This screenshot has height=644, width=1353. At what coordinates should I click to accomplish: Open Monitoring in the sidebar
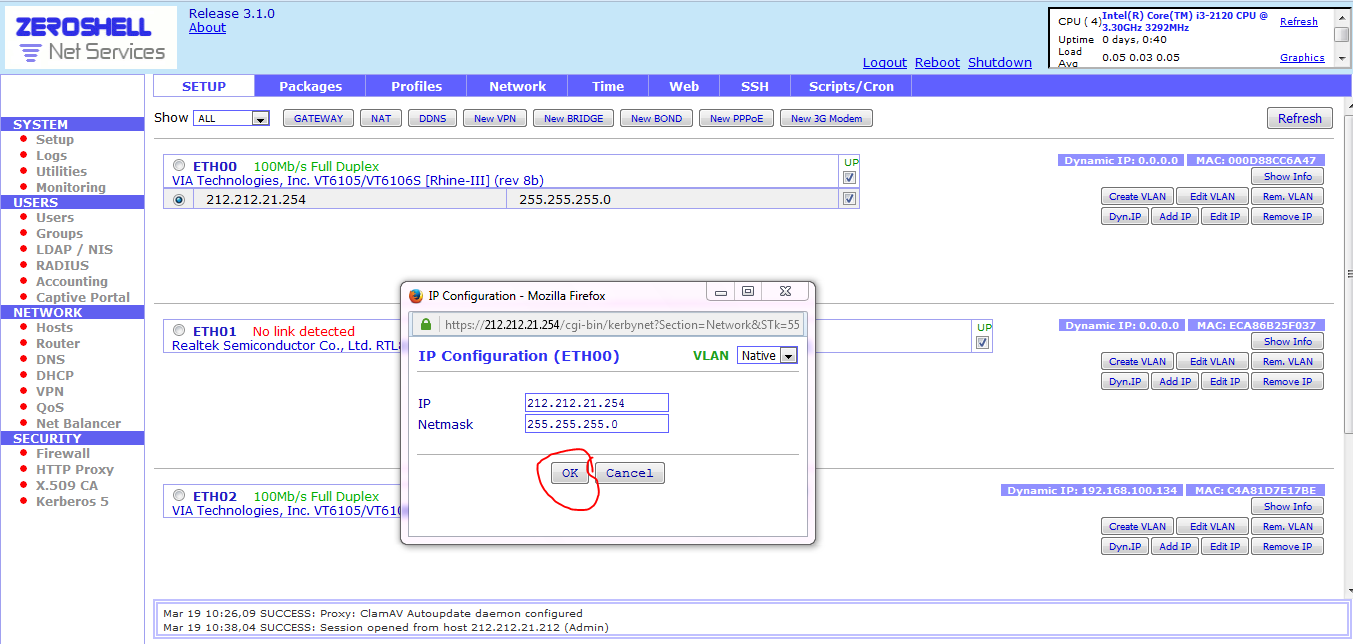[70, 187]
